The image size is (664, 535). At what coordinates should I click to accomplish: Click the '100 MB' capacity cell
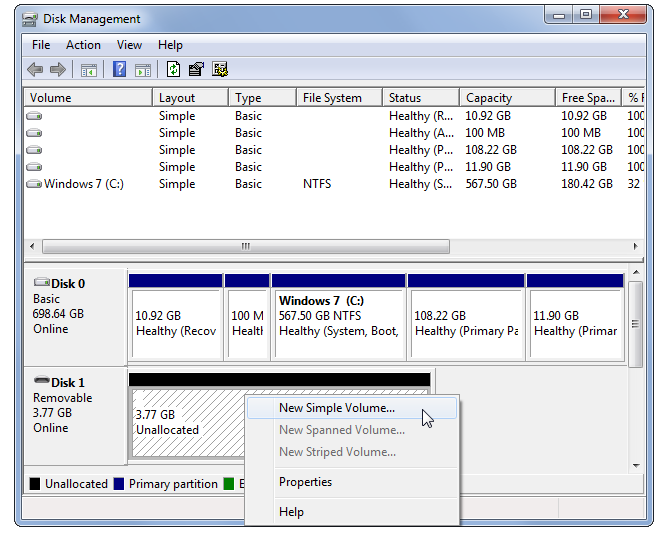[x=485, y=133]
